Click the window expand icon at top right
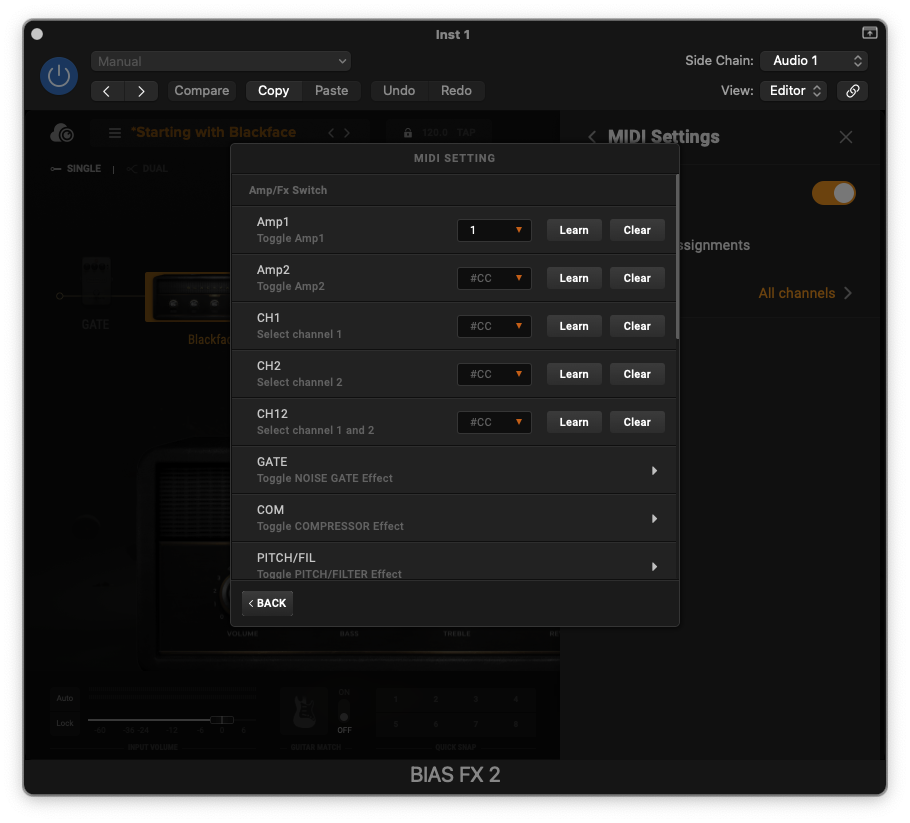The height and width of the screenshot is (823, 910). (x=869, y=33)
